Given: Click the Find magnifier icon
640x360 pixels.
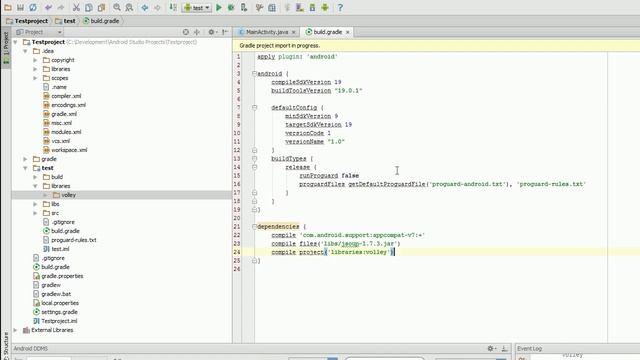Looking at the screenshot, I should pos(117,7).
